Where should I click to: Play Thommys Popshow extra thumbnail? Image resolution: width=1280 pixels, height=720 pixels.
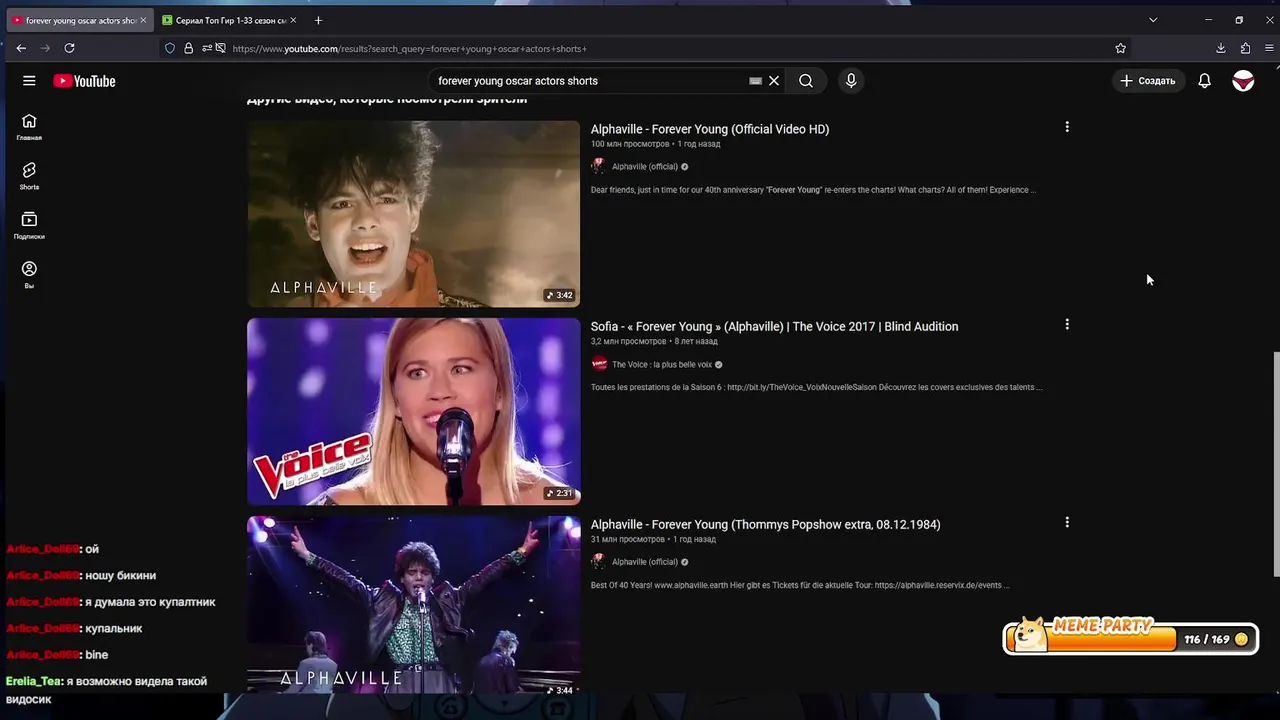pos(413,604)
